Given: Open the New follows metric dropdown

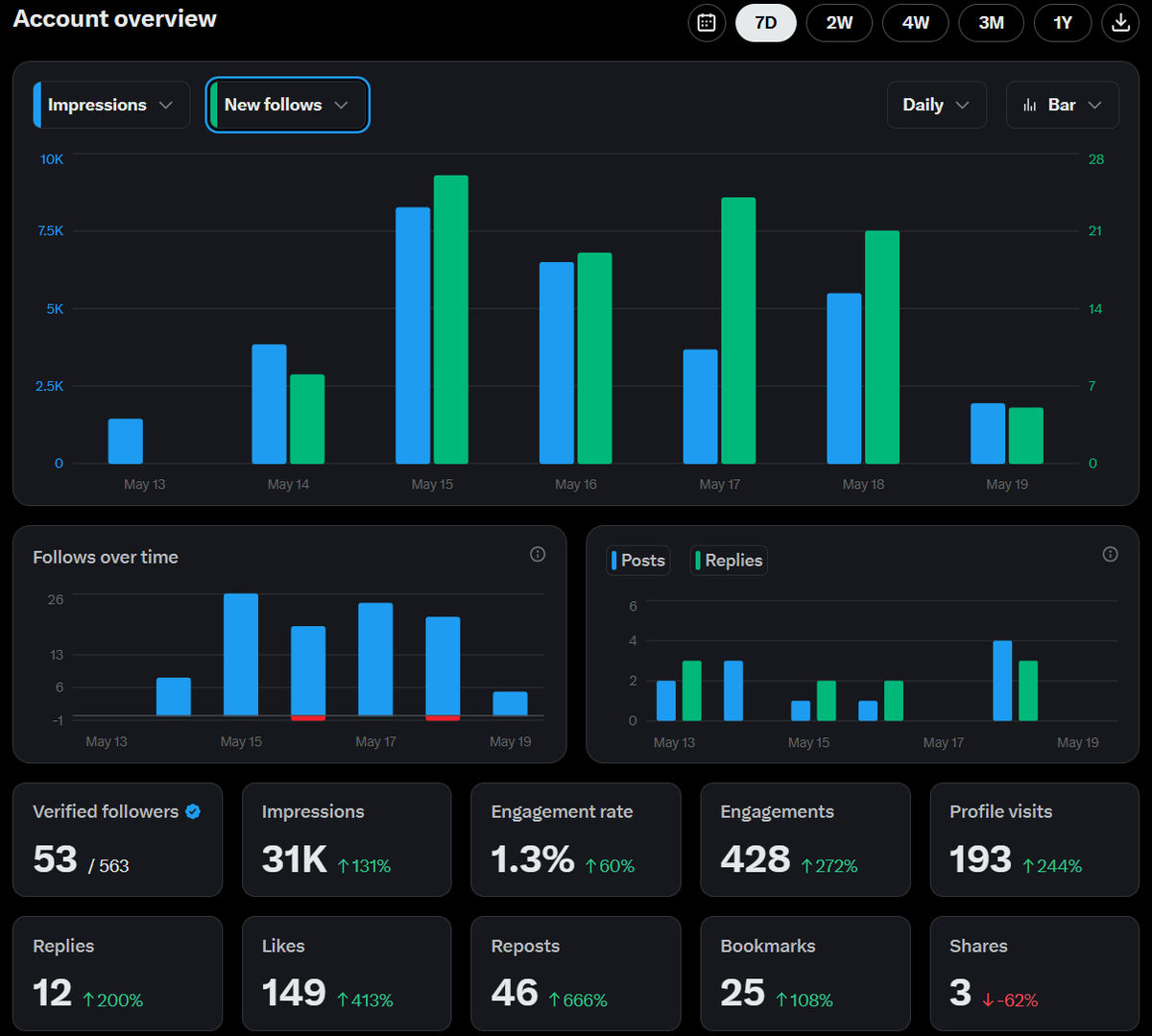Looking at the screenshot, I should point(288,105).
